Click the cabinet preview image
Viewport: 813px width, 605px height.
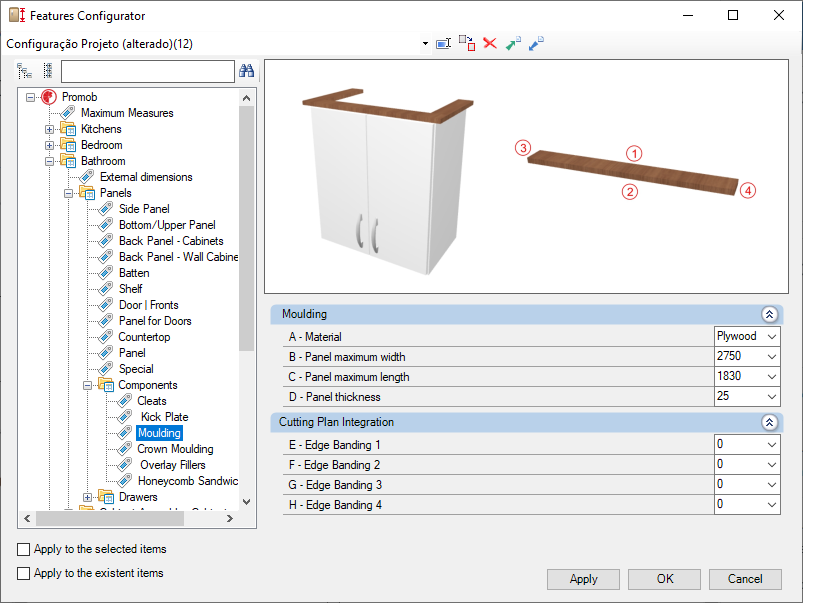tap(388, 180)
